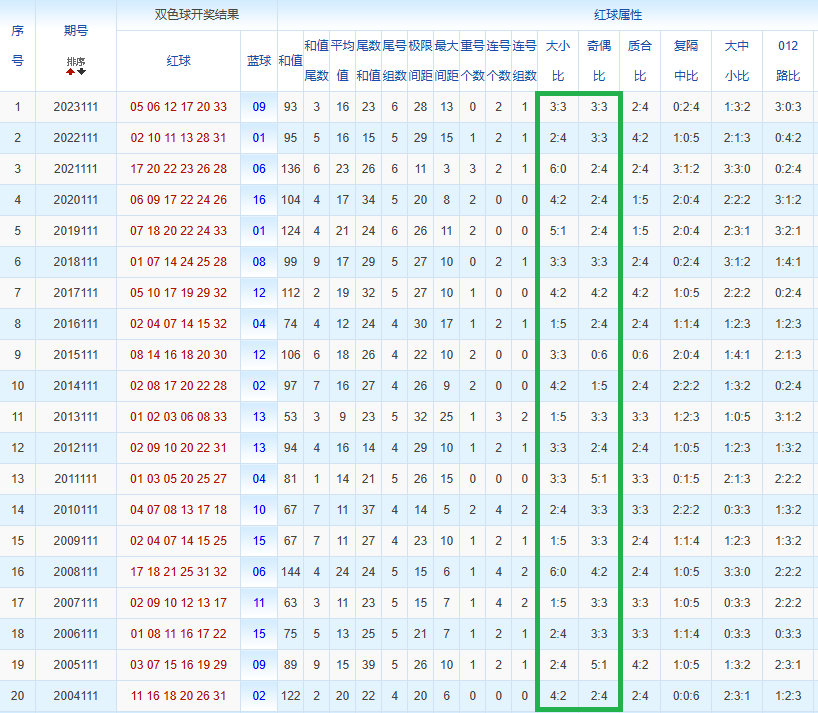Click red balls 05 06 12 17 20 33
The image size is (818, 713).
[x=178, y=107]
